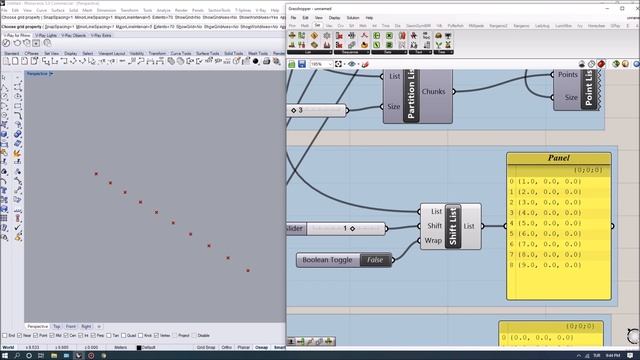Open the Rhino Curve menu

click(x=42, y=10)
